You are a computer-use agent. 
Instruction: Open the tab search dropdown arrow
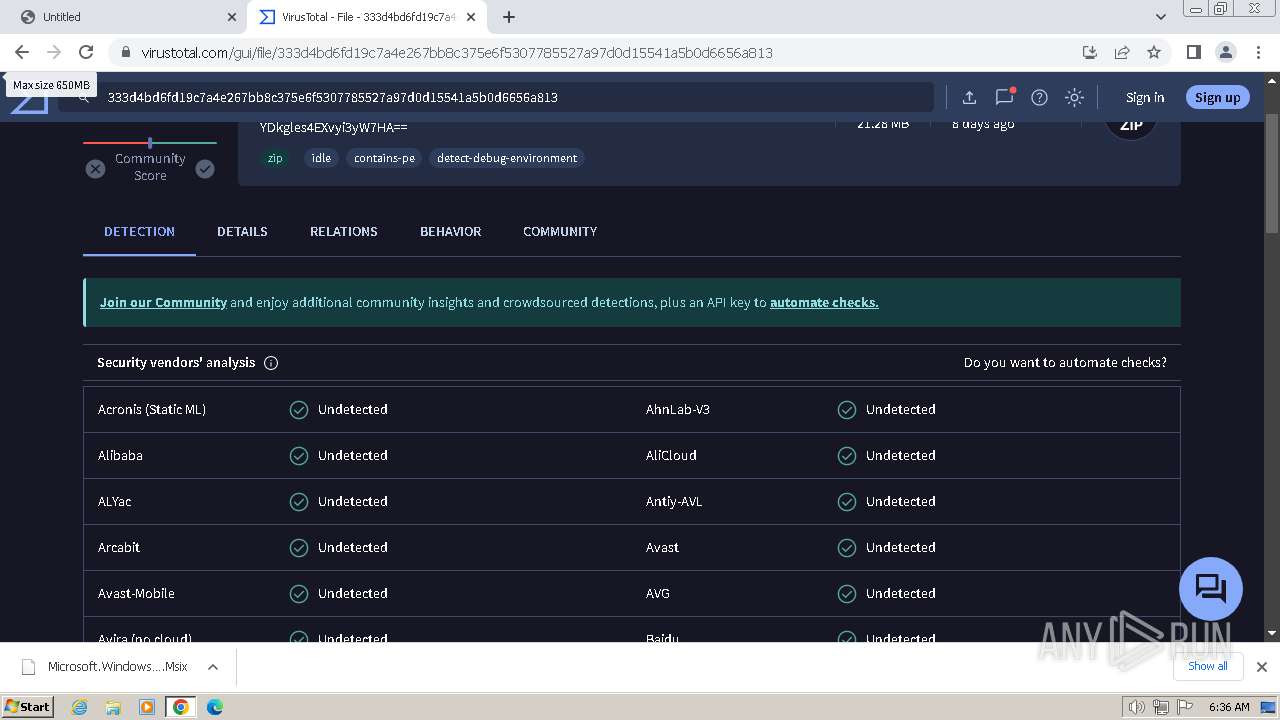1161,17
